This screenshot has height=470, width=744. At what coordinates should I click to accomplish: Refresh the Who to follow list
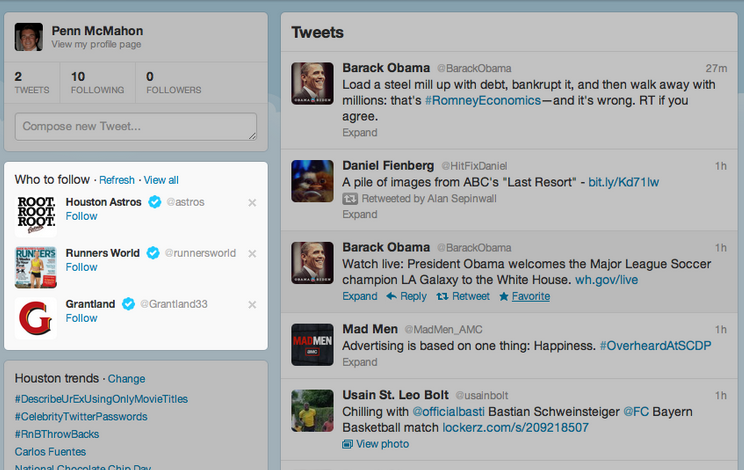(x=117, y=180)
